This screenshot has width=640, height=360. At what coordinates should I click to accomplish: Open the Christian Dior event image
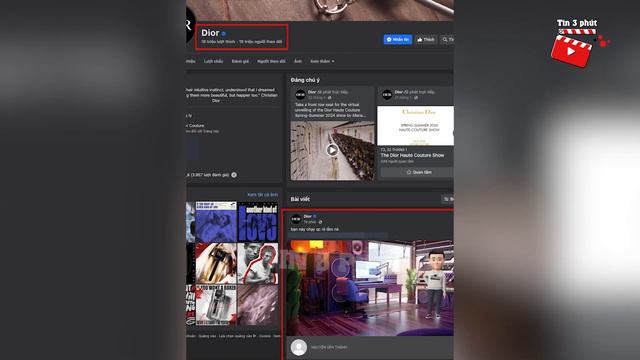point(415,125)
